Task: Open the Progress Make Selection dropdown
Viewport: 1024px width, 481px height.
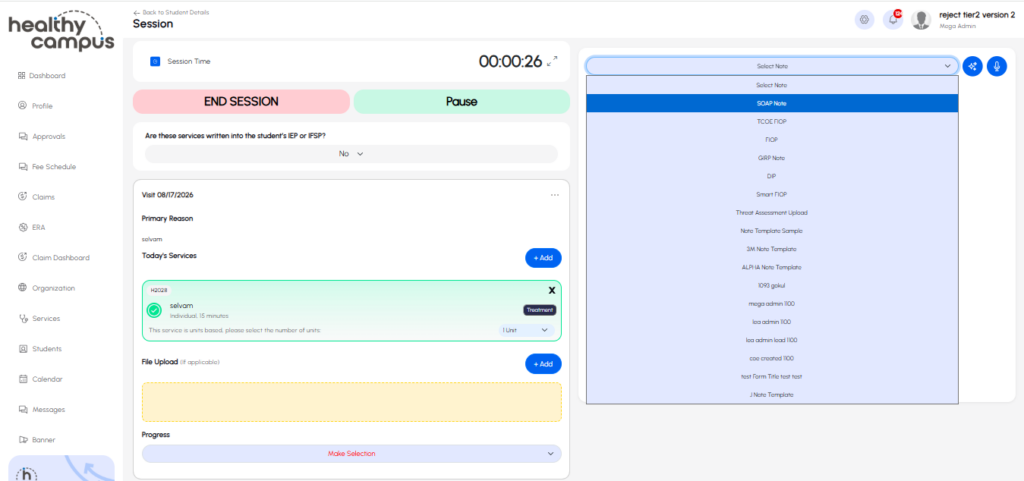Action: (x=351, y=454)
